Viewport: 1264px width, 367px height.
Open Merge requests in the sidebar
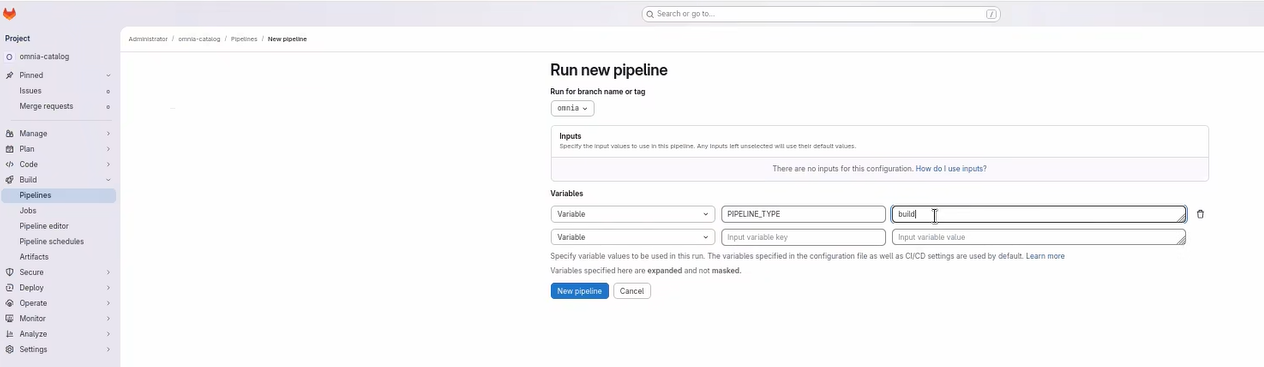point(60,106)
